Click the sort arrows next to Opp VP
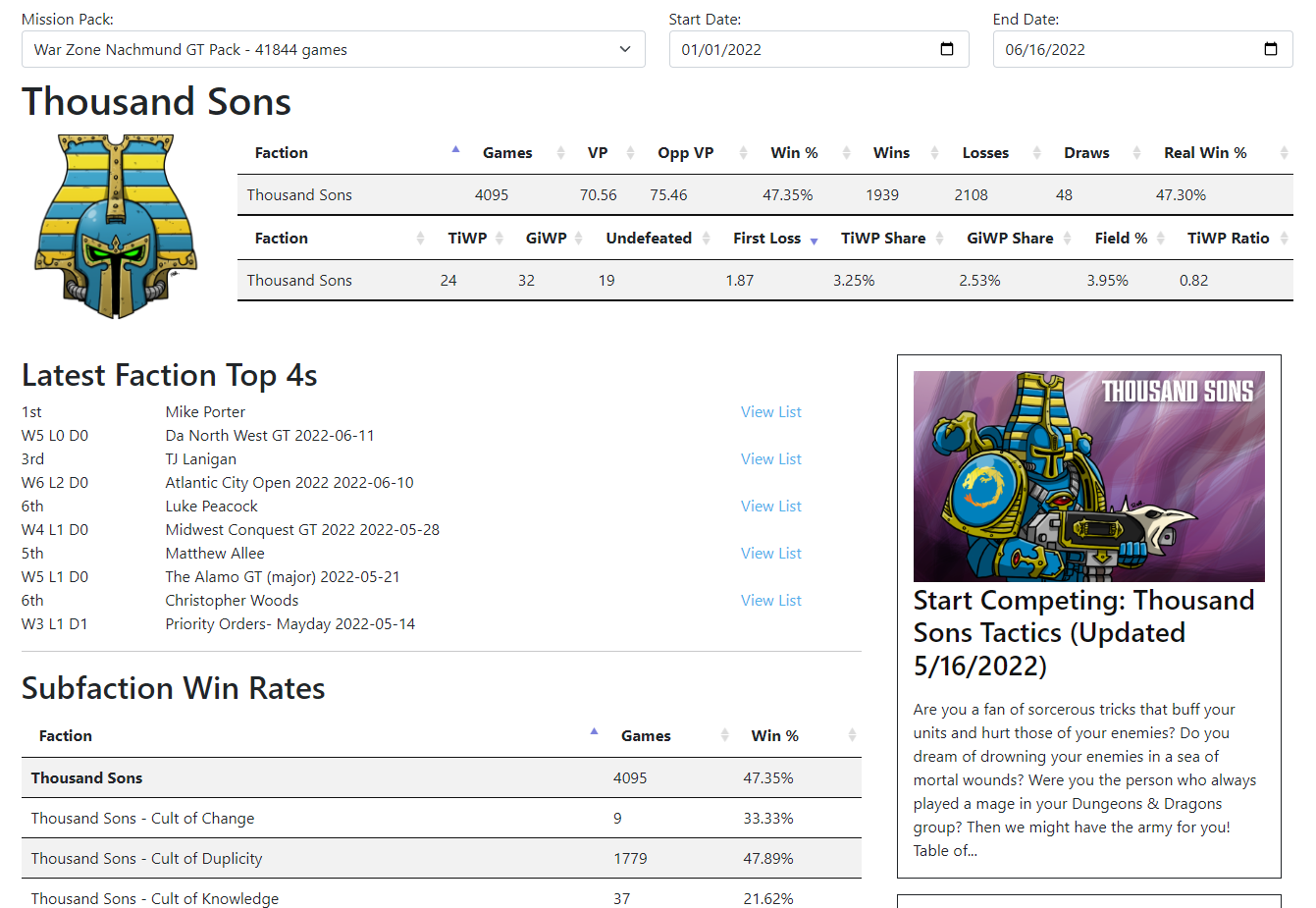Image resolution: width=1316 pixels, height=908 pixels. click(743, 153)
